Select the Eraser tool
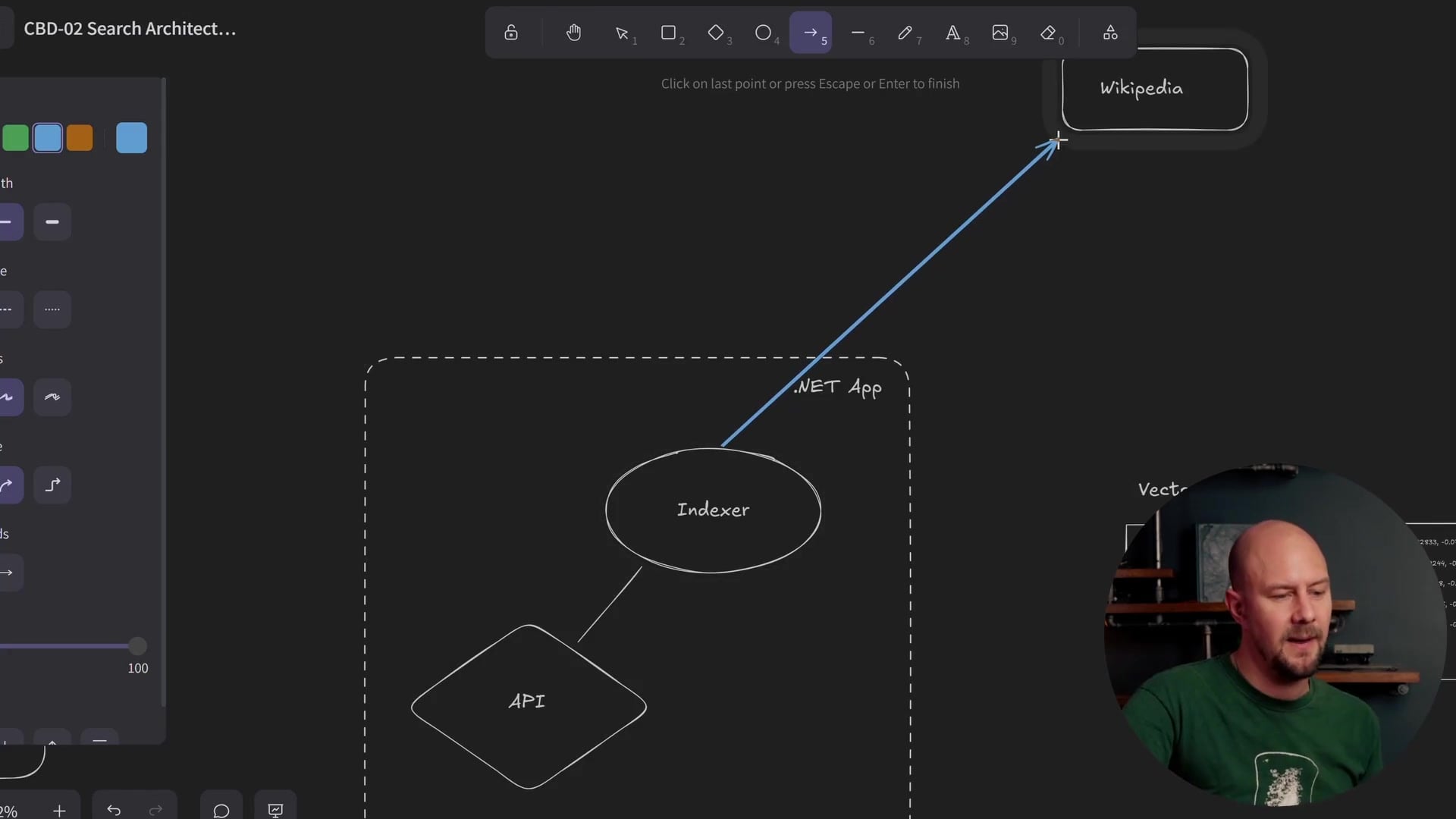This screenshot has width=1456, height=819. tap(1049, 33)
